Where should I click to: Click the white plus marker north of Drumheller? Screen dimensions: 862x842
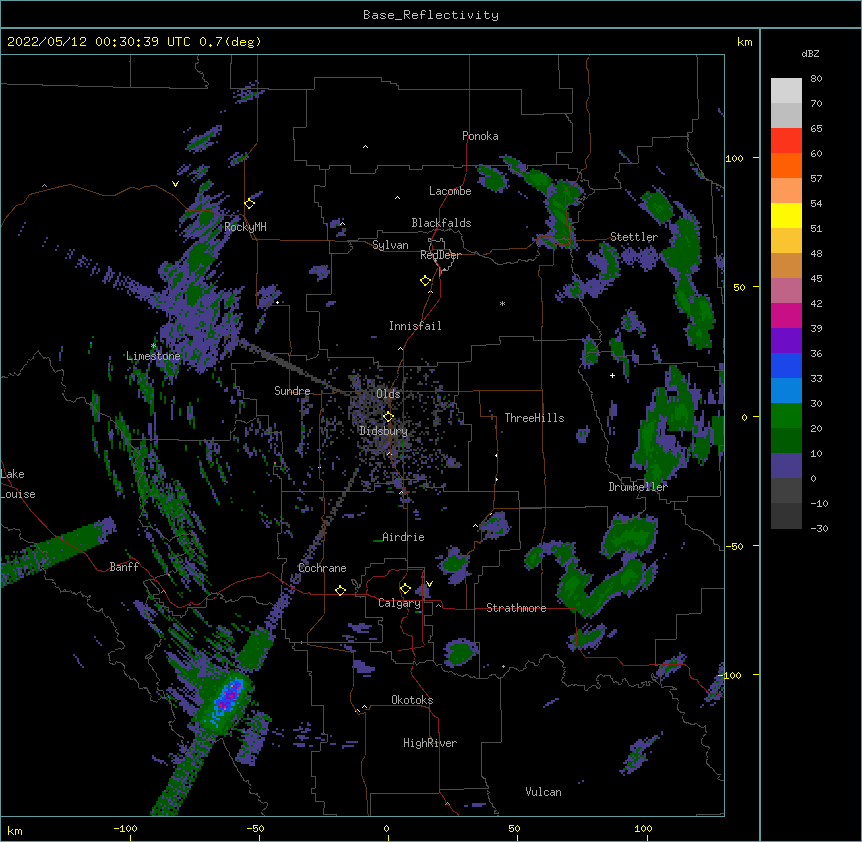[612, 376]
